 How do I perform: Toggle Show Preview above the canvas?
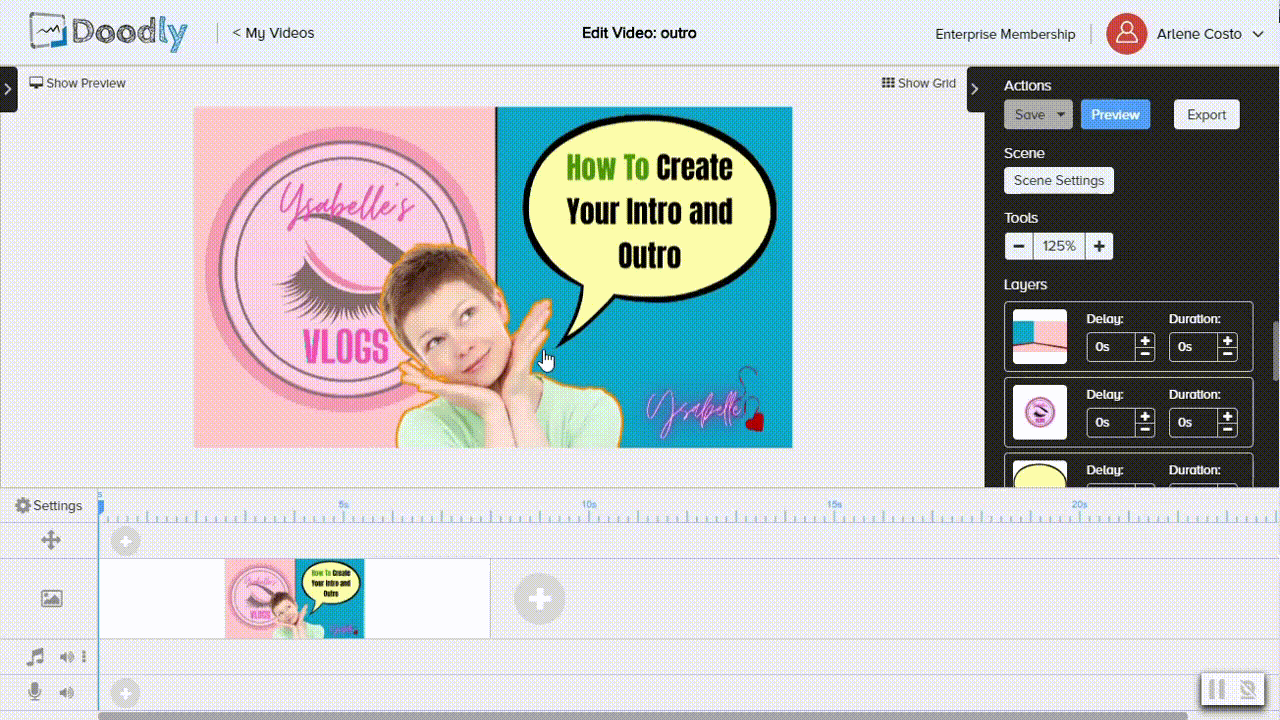(77, 83)
